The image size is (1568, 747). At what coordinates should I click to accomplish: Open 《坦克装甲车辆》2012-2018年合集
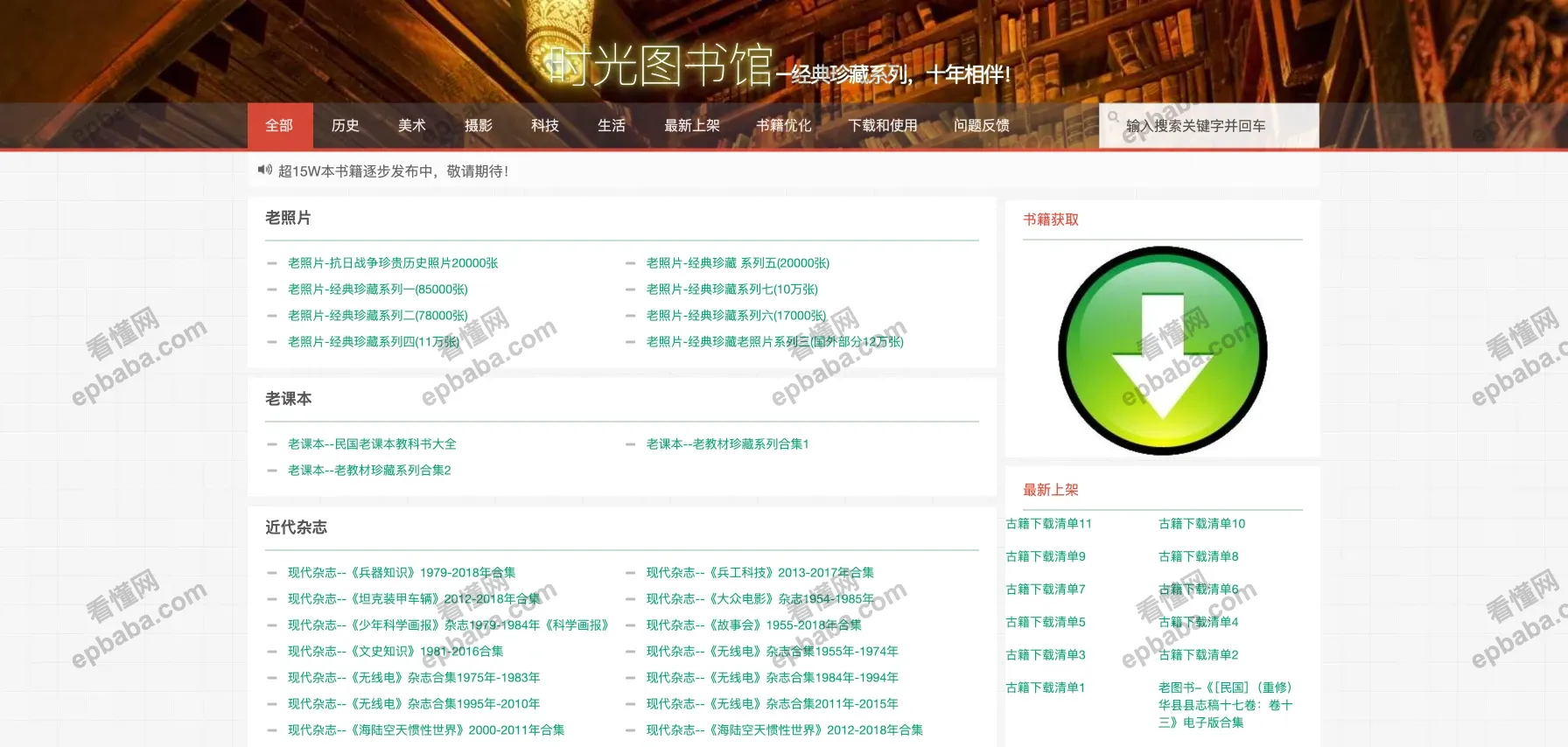[414, 599]
